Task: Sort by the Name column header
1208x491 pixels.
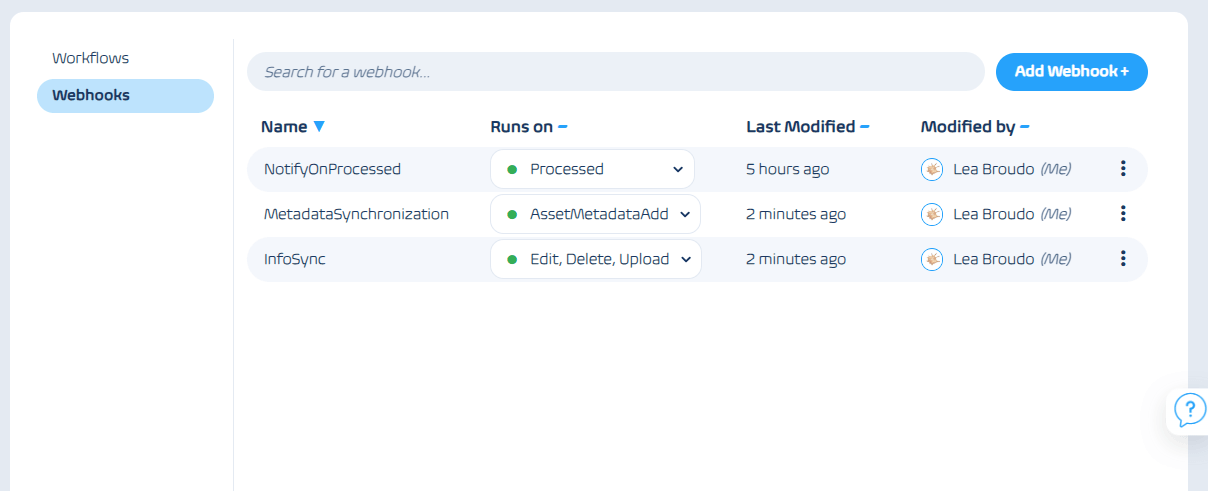Action: (x=284, y=127)
